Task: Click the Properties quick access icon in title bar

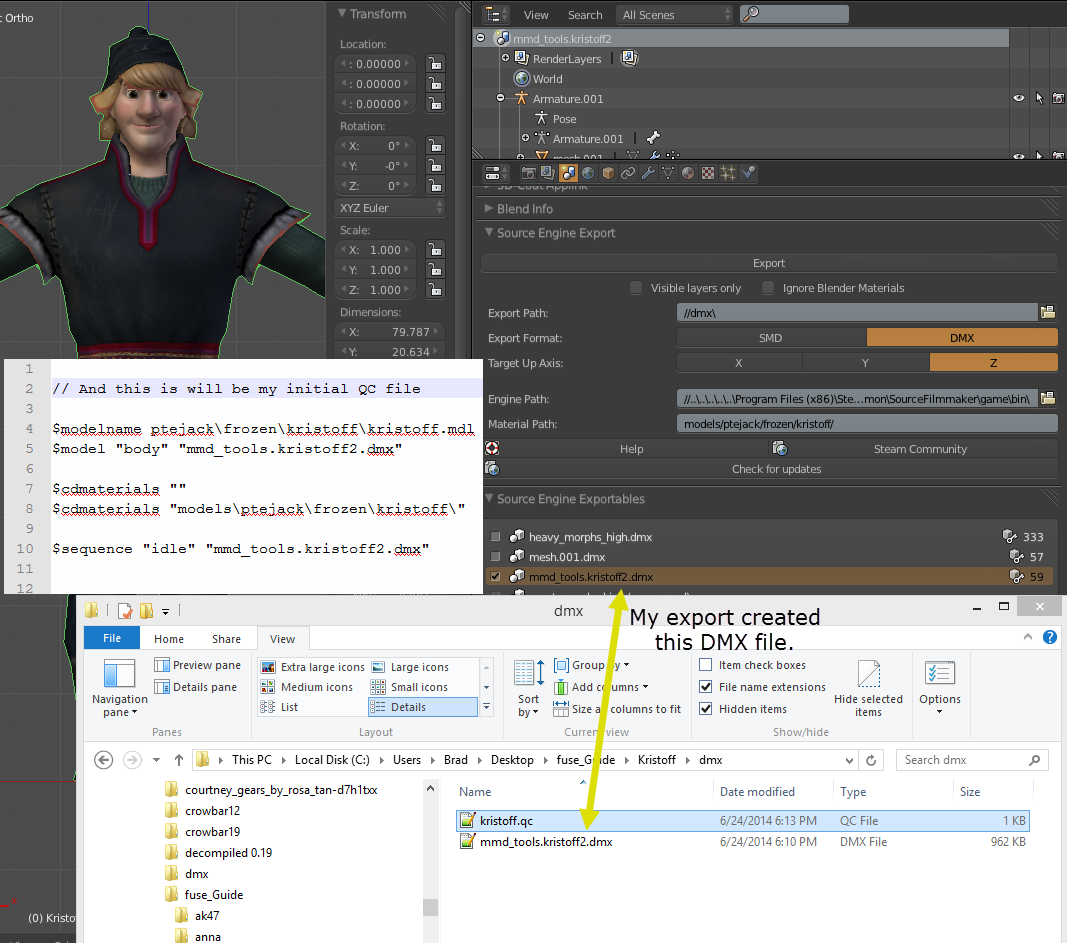Action: (x=125, y=610)
